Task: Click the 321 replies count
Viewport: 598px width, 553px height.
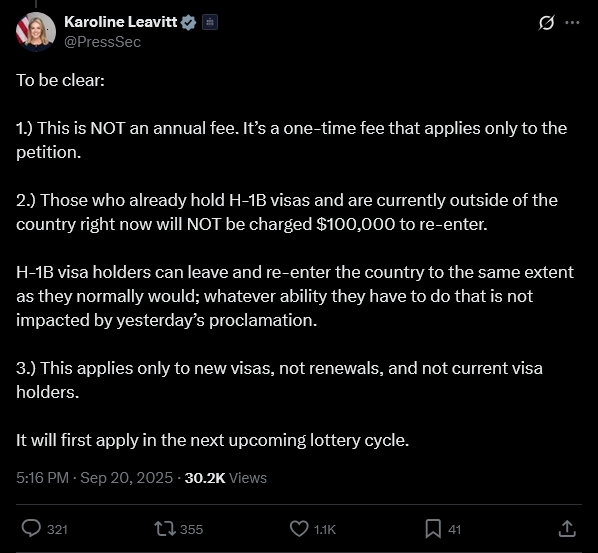Action: tap(57, 530)
